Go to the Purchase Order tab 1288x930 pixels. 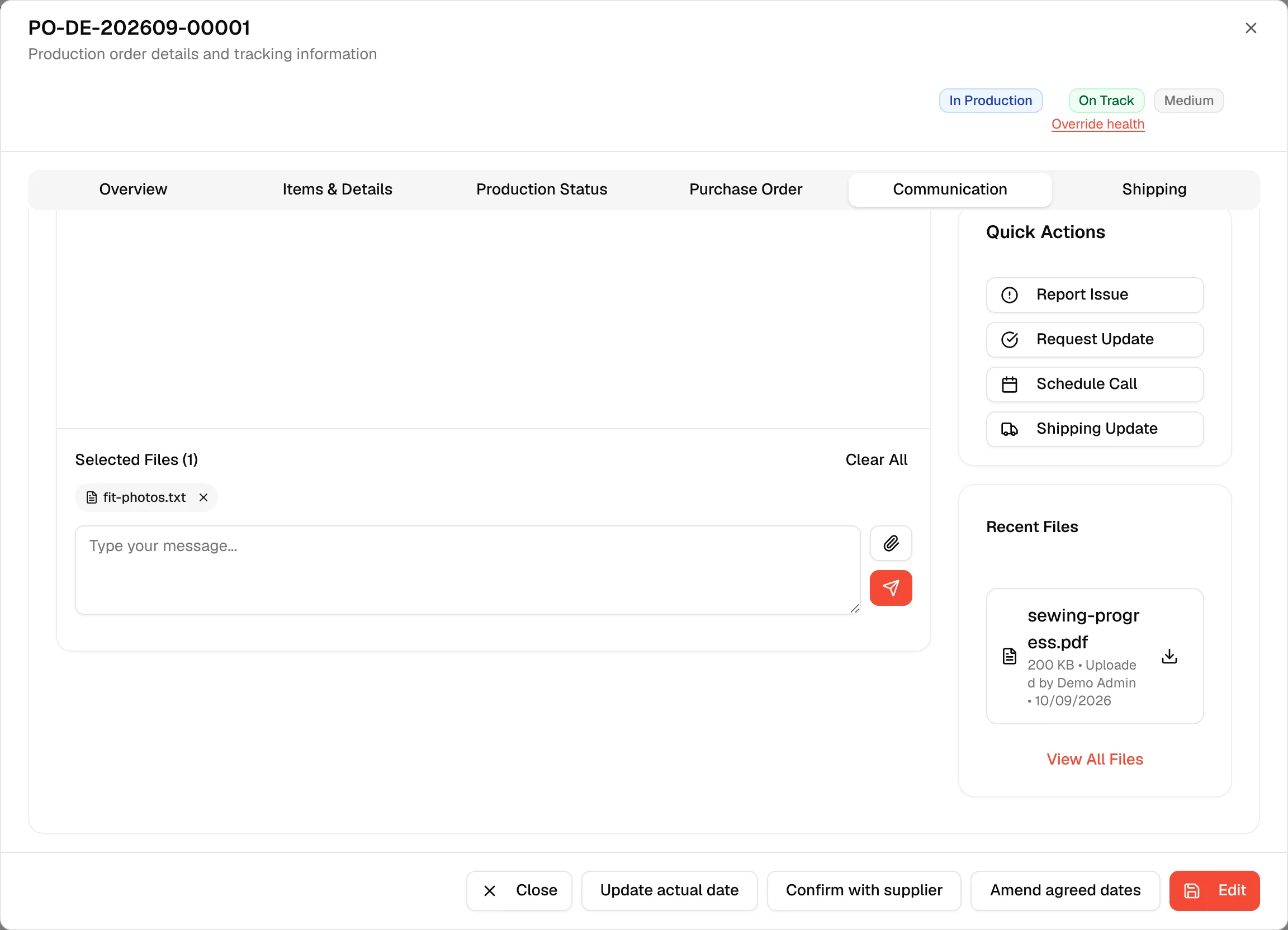click(746, 189)
